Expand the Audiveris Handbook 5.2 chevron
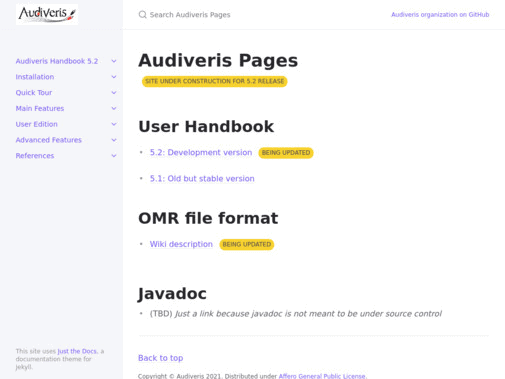Viewport: 505px width, 379px height. [x=114, y=61]
